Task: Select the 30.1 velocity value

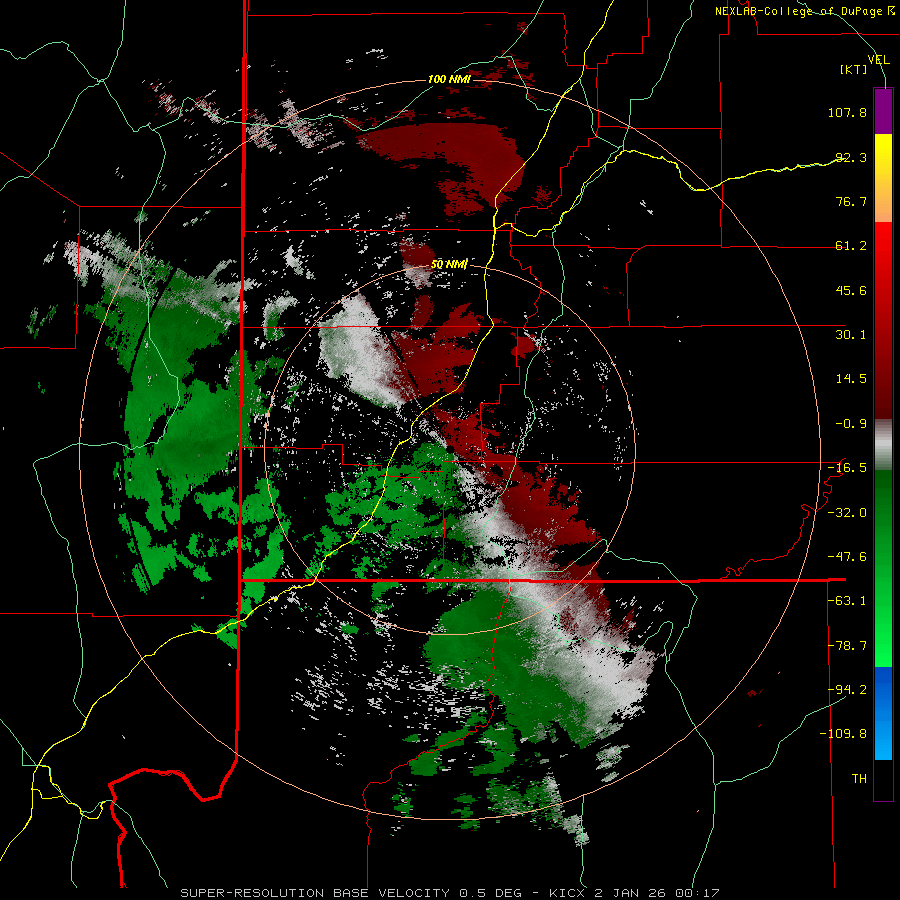Action: (851, 335)
